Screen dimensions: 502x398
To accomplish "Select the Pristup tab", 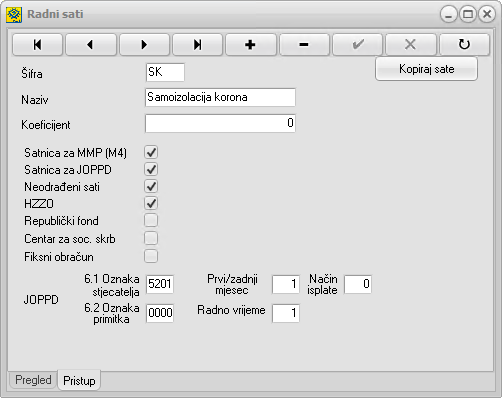I will click(x=79, y=380).
